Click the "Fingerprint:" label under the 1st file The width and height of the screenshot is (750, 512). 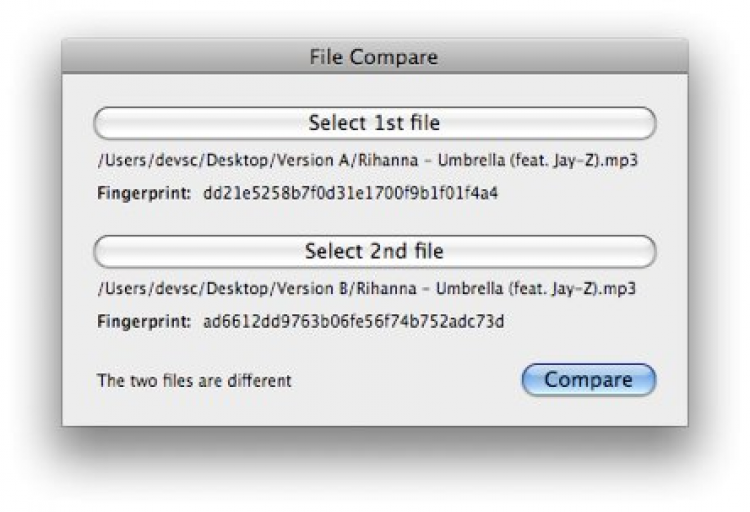click(x=143, y=193)
